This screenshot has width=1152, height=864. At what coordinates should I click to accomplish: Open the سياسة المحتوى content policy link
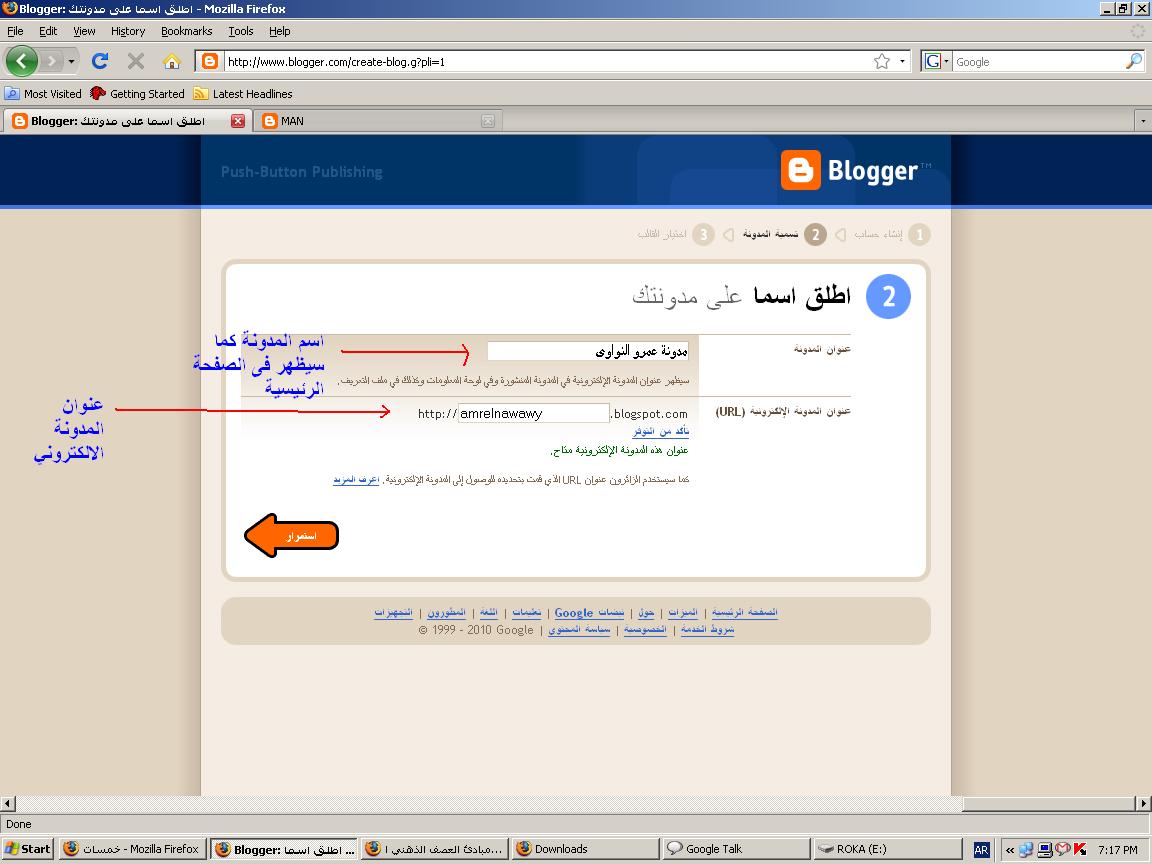click(x=579, y=630)
